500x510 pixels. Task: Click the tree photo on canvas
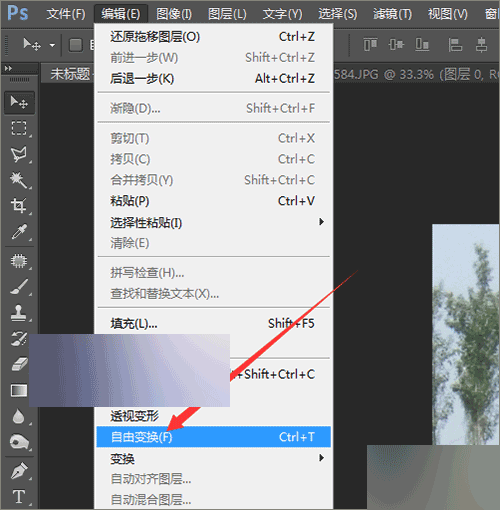466,334
